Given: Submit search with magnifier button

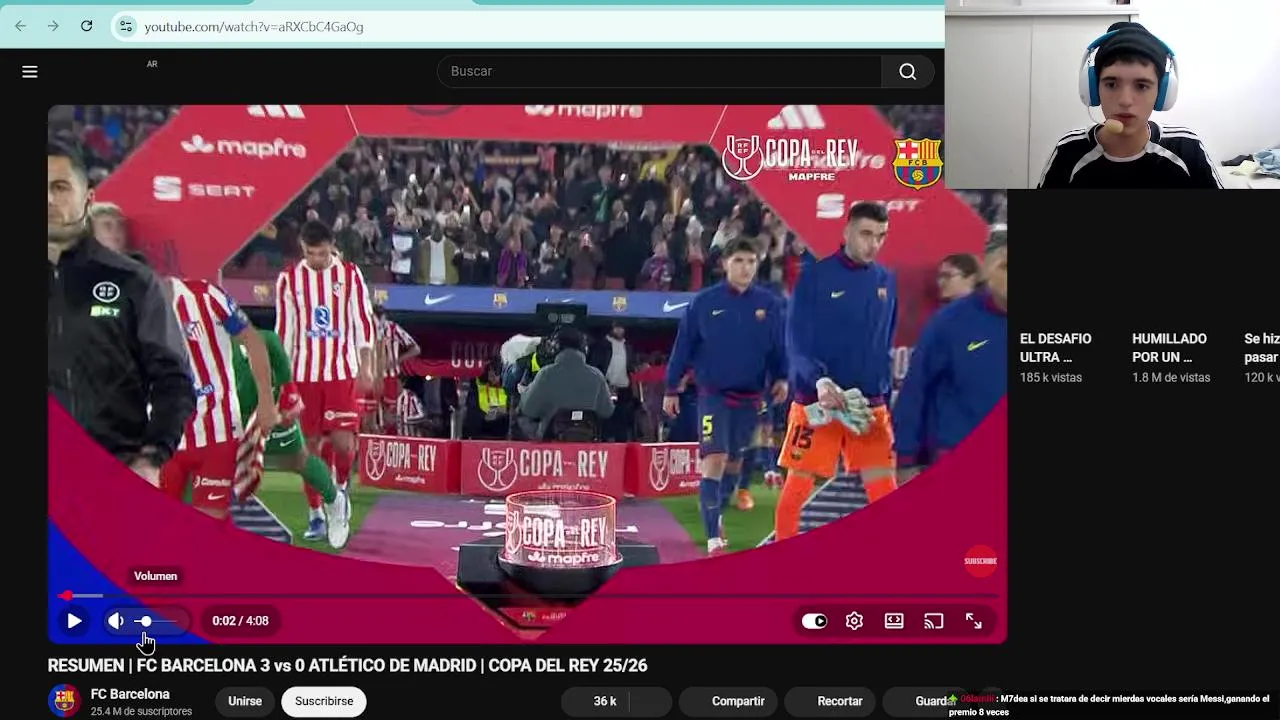Looking at the screenshot, I should pos(907,71).
